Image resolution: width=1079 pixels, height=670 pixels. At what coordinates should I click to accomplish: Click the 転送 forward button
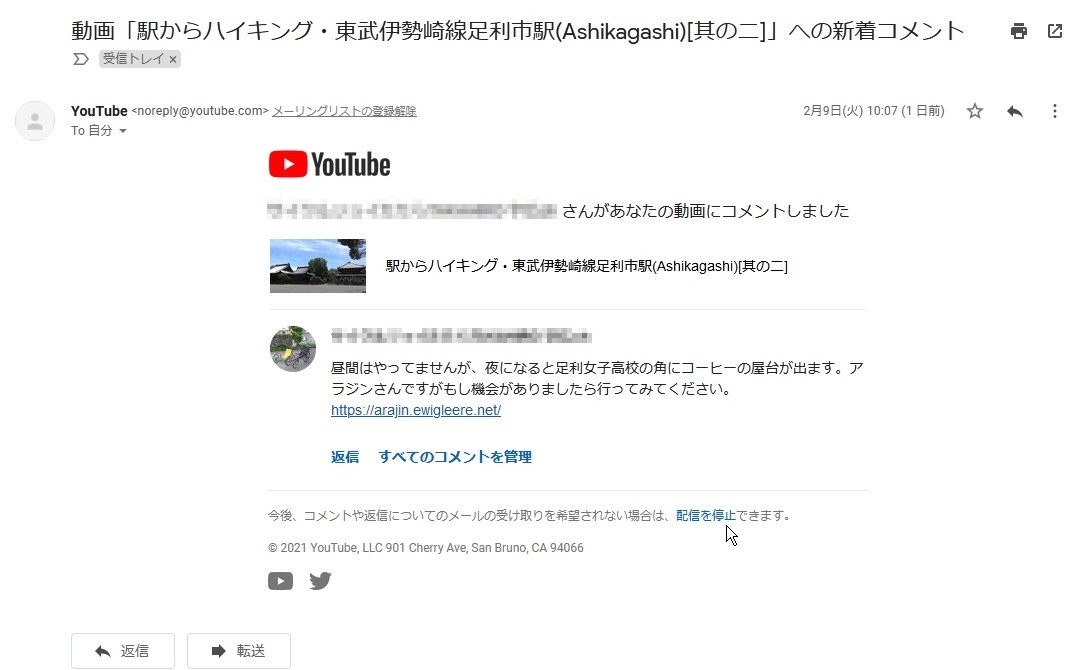coord(239,651)
